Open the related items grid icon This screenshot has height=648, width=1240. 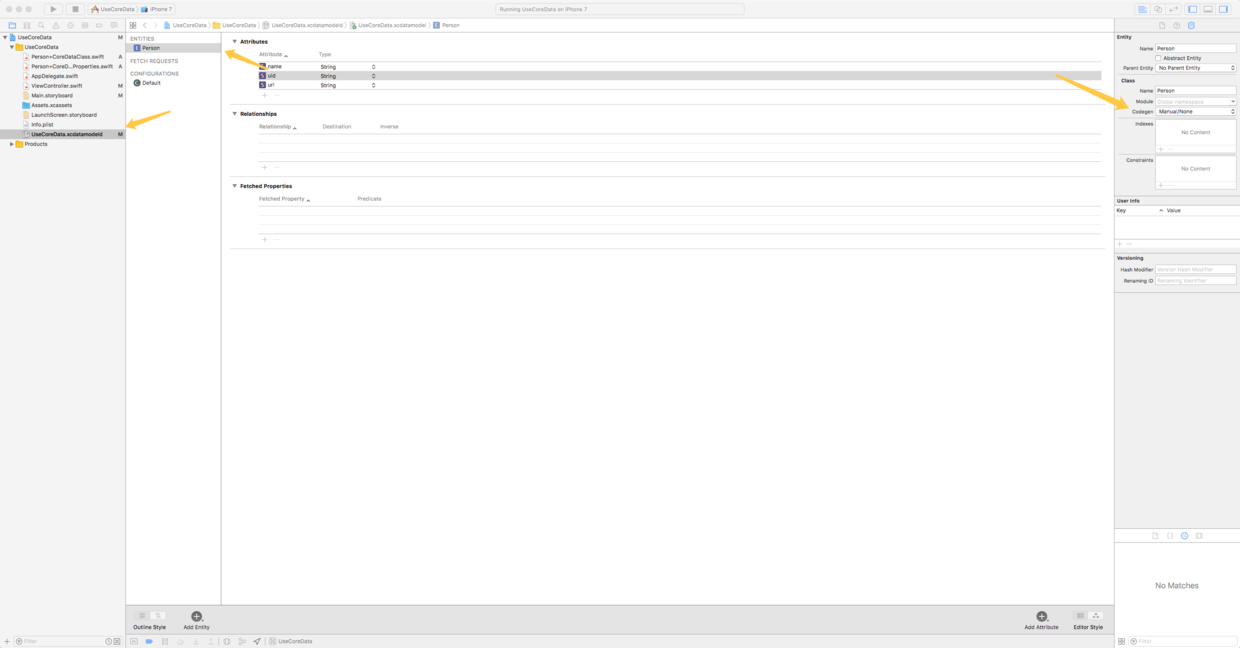click(x=133, y=25)
